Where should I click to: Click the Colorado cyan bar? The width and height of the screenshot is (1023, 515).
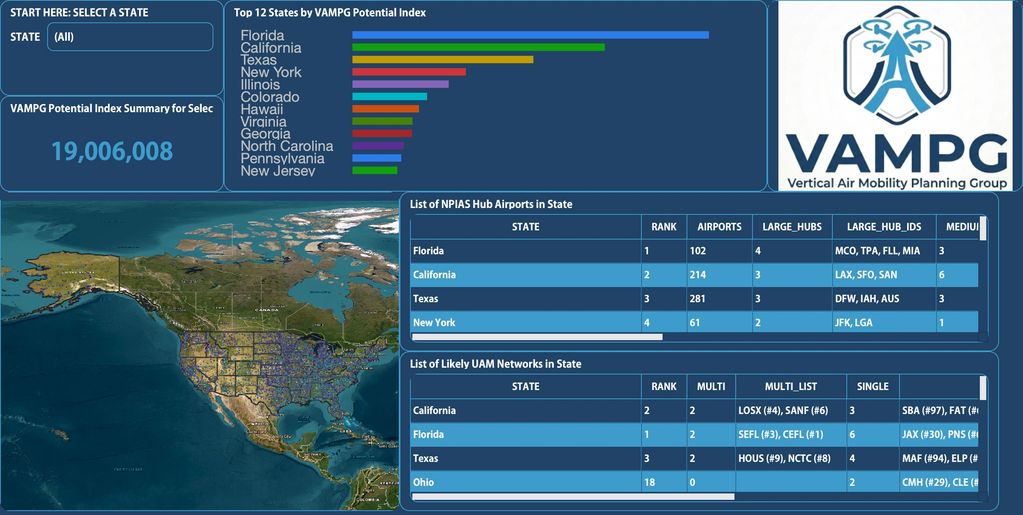click(389, 97)
